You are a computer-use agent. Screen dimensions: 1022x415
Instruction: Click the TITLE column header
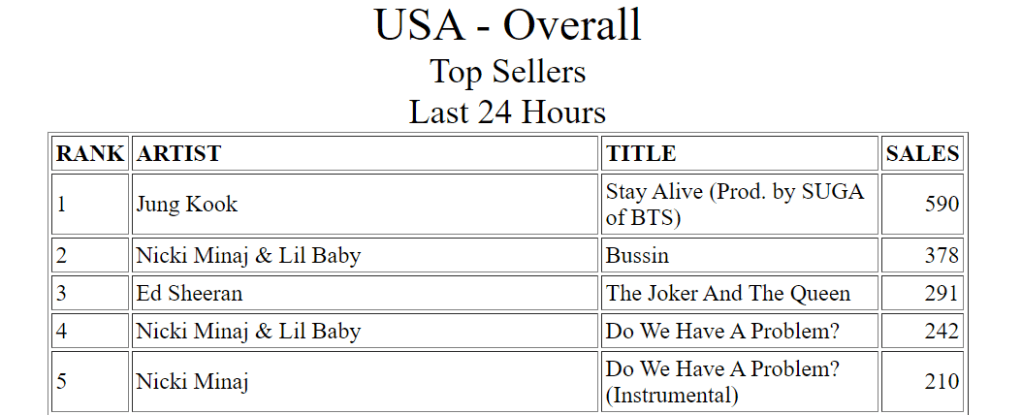[x=641, y=154]
